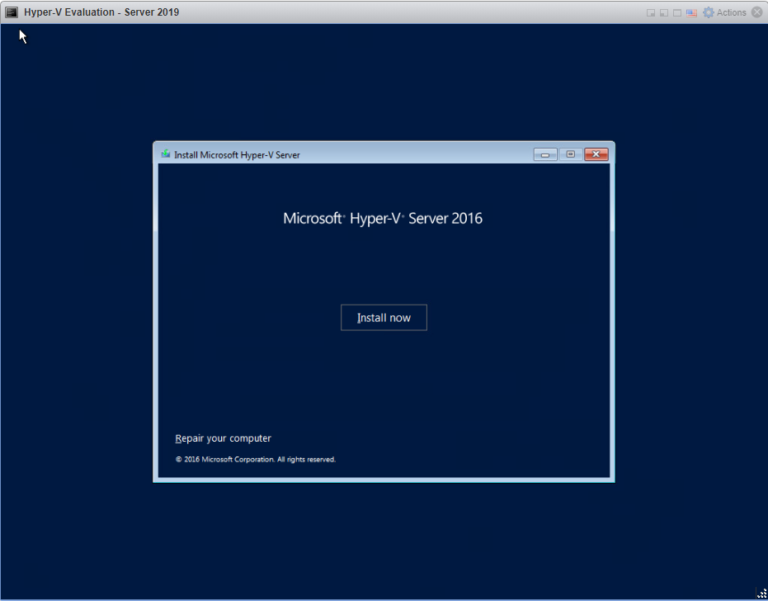Open the Actions gear menu

pyautogui.click(x=724, y=12)
